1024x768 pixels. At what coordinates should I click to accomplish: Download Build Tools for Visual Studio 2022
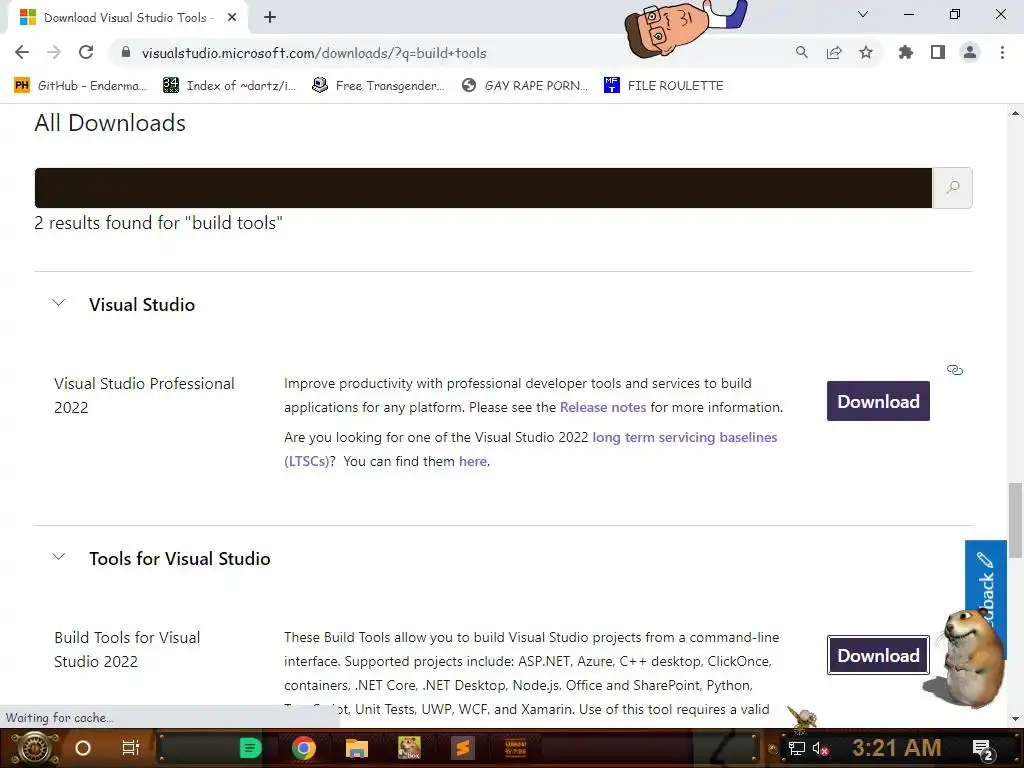[878, 655]
